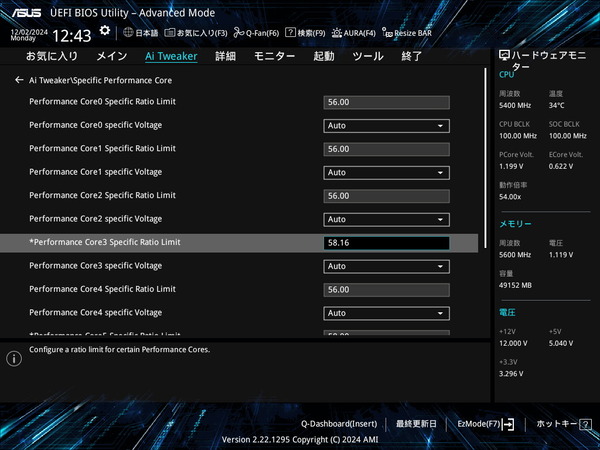The height and width of the screenshot is (450, 600).
Task: Expand Performance Core0 specific Voltage dropdown
Action: pyautogui.click(x=386, y=126)
